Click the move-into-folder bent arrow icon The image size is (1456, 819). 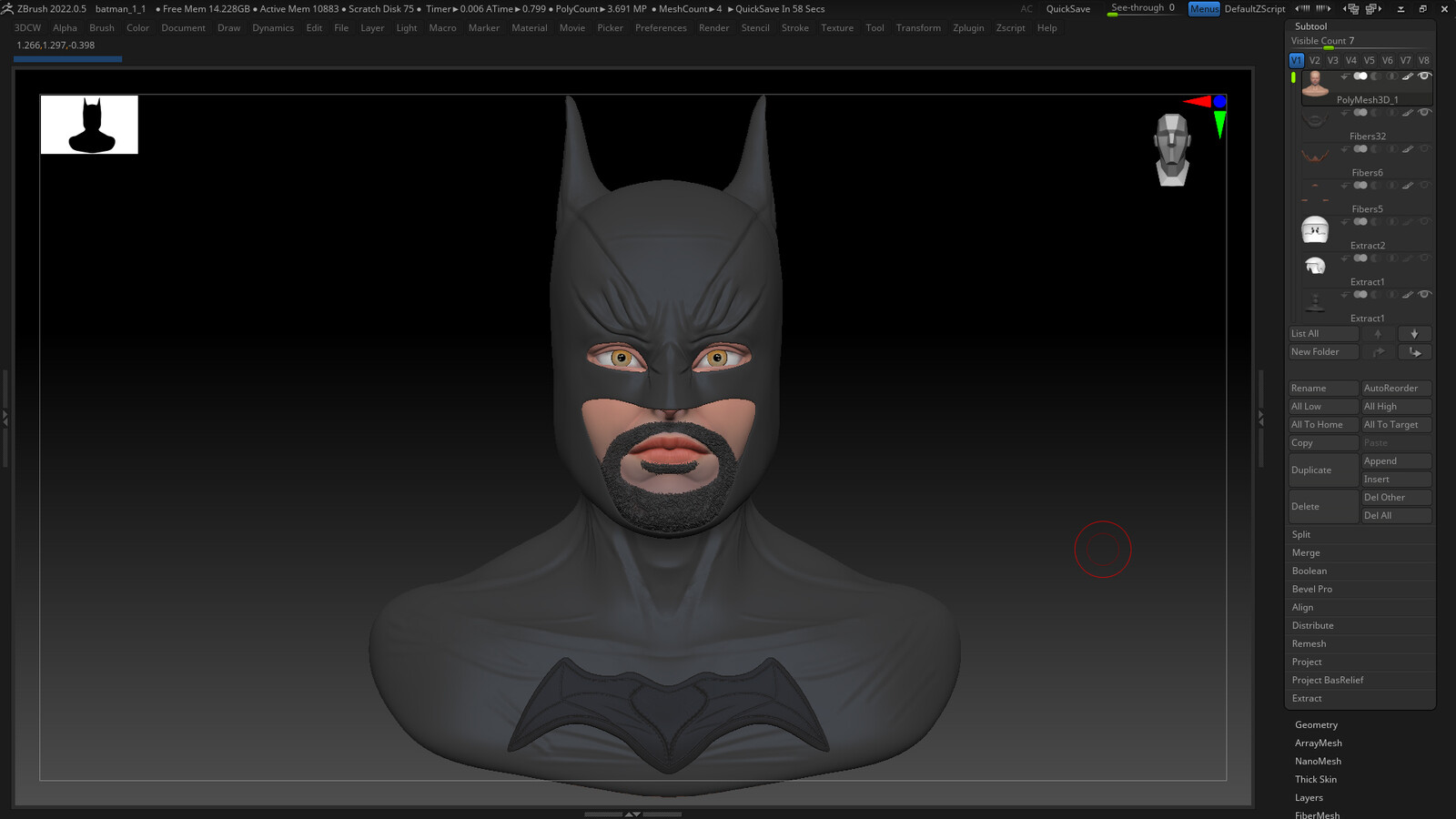pos(1414,352)
